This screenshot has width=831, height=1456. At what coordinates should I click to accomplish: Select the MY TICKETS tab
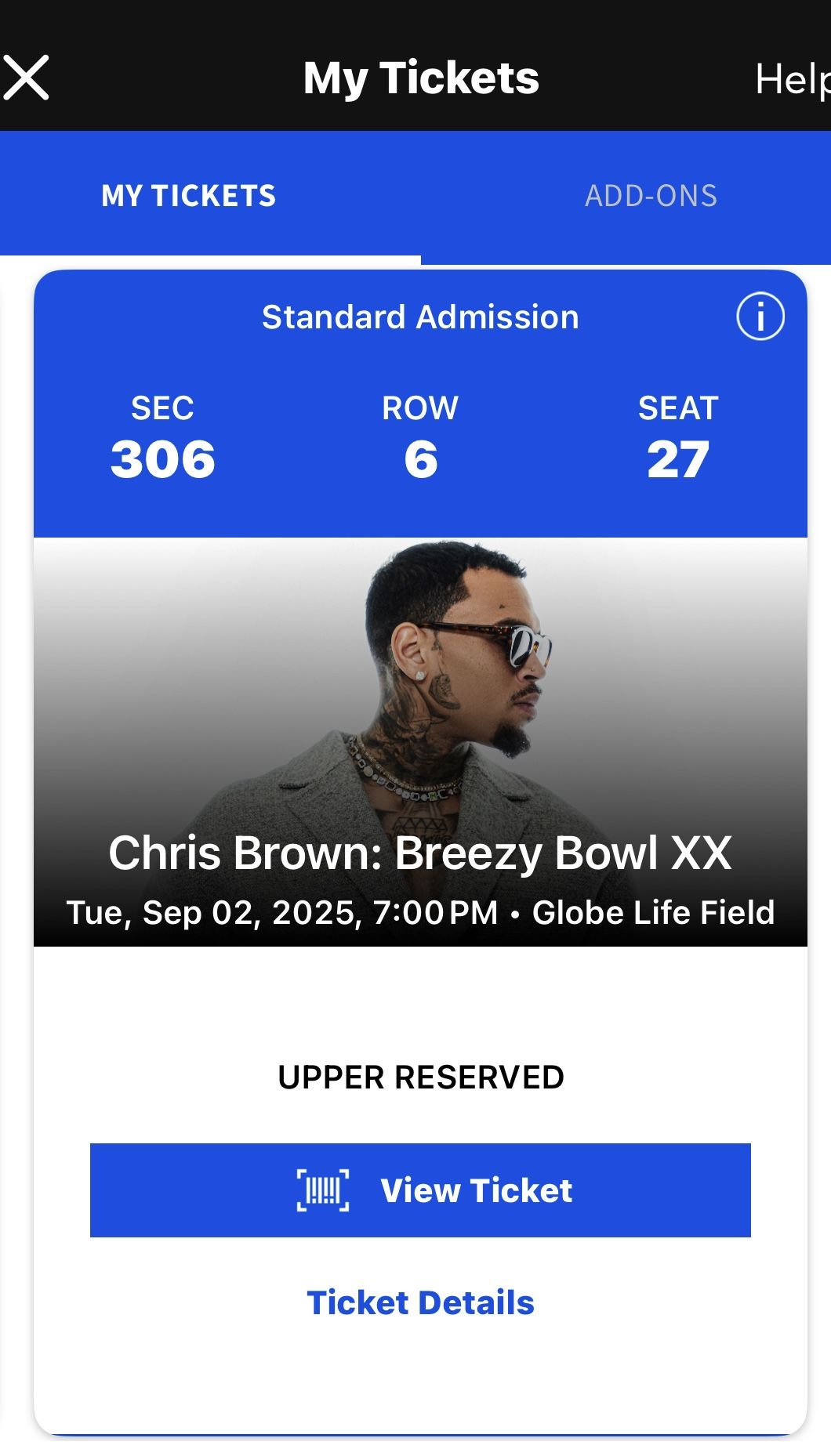pyautogui.click(x=189, y=196)
